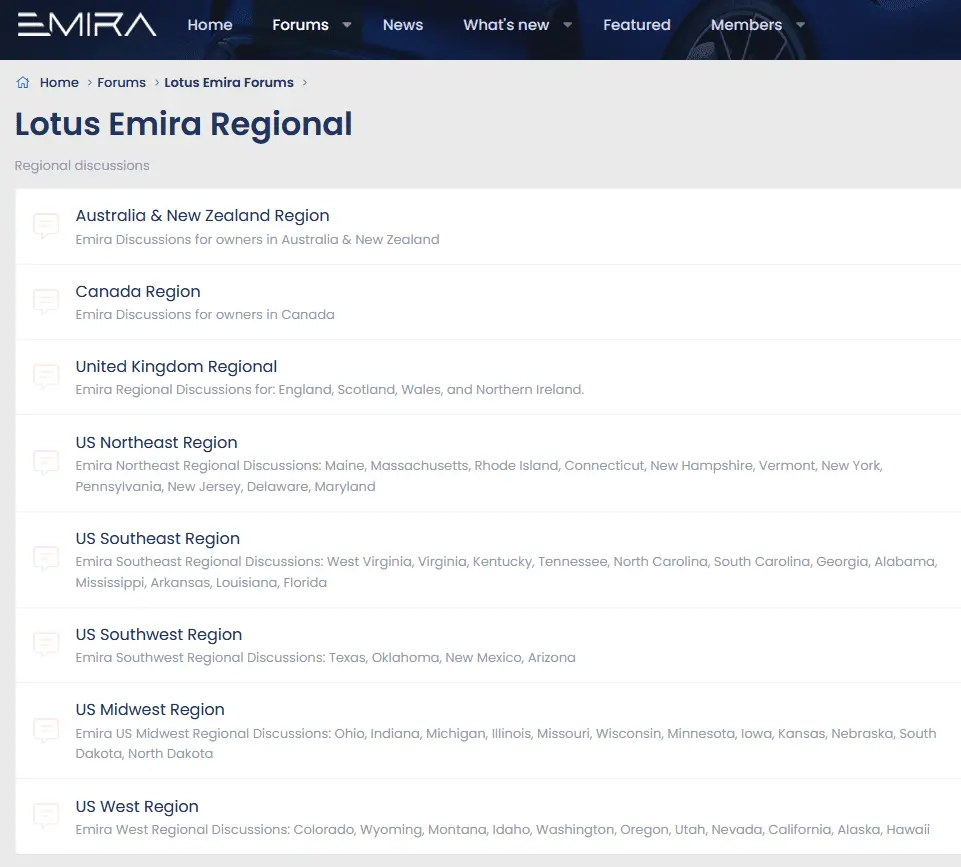The width and height of the screenshot is (961, 867).
Task: Open the US Southwest Region forum
Action: pyautogui.click(x=159, y=634)
